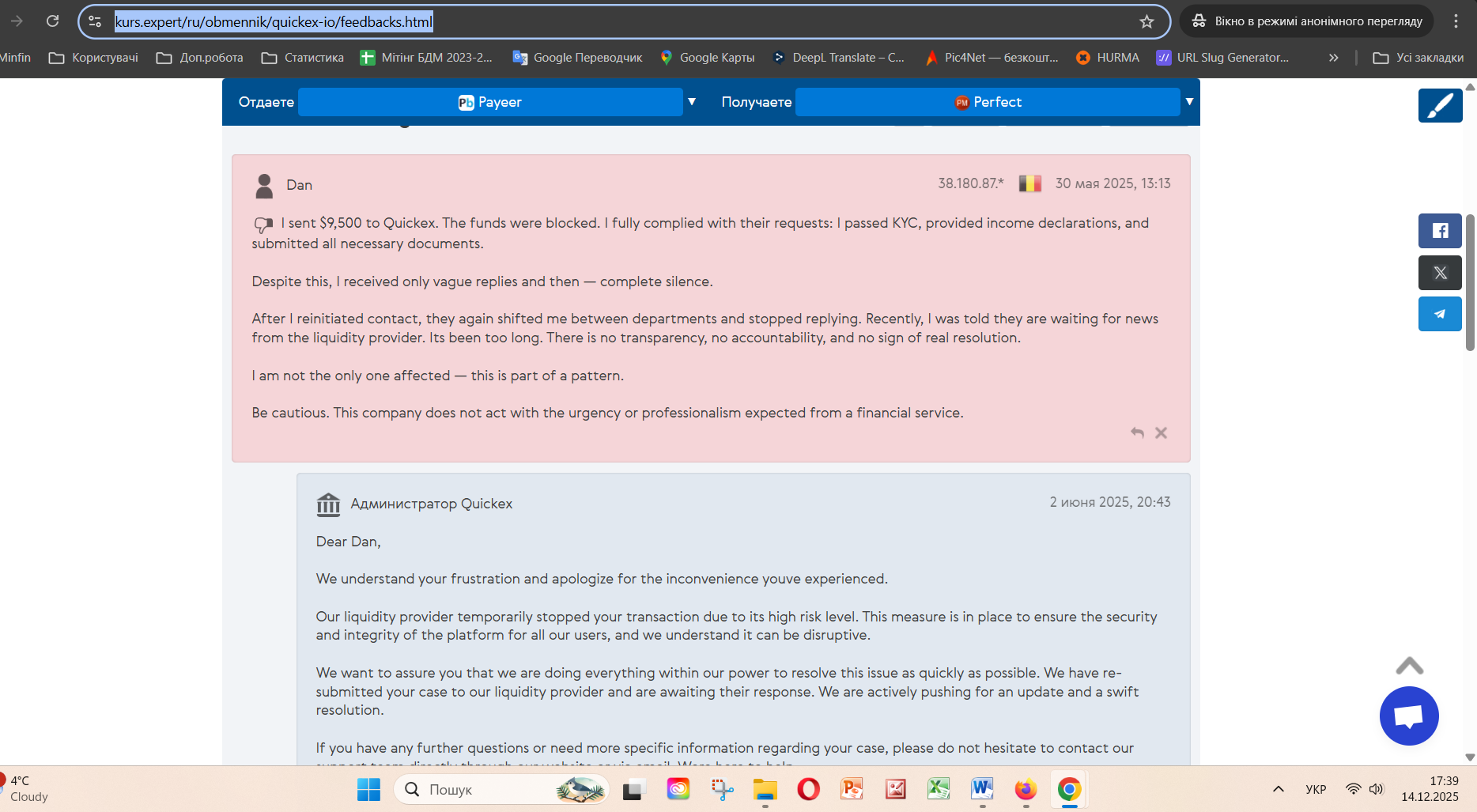The height and width of the screenshot is (812, 1477).
Task: Open the Windows Start menu
Action: (368, 789)
